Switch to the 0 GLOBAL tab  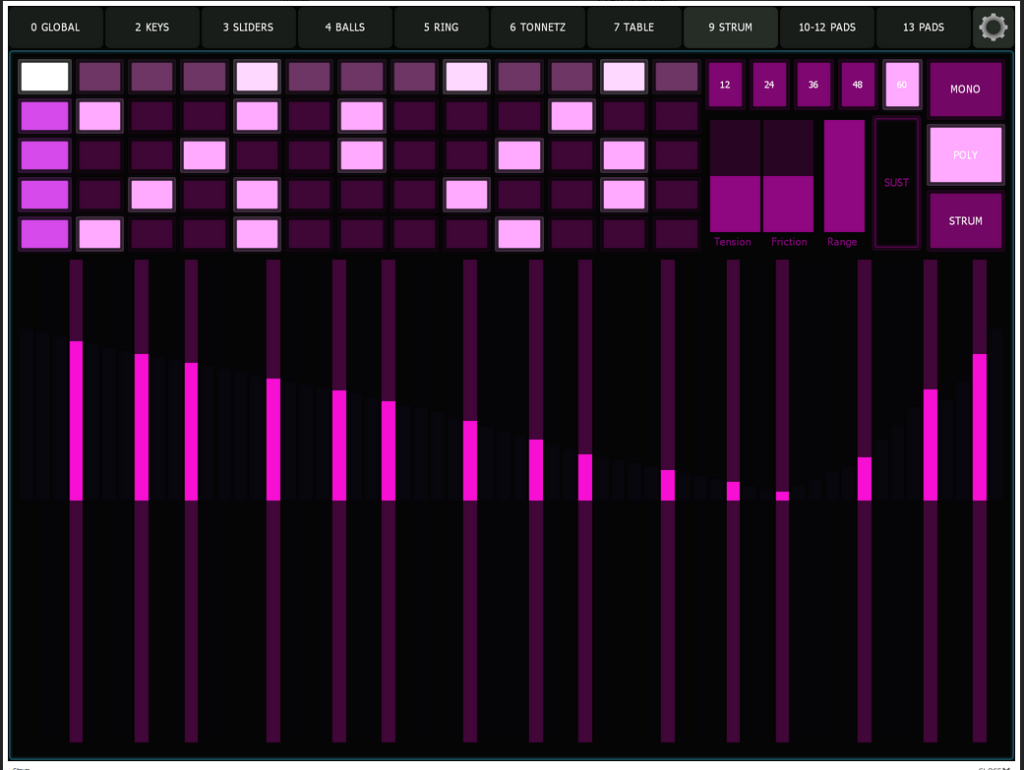pos(56,27)
